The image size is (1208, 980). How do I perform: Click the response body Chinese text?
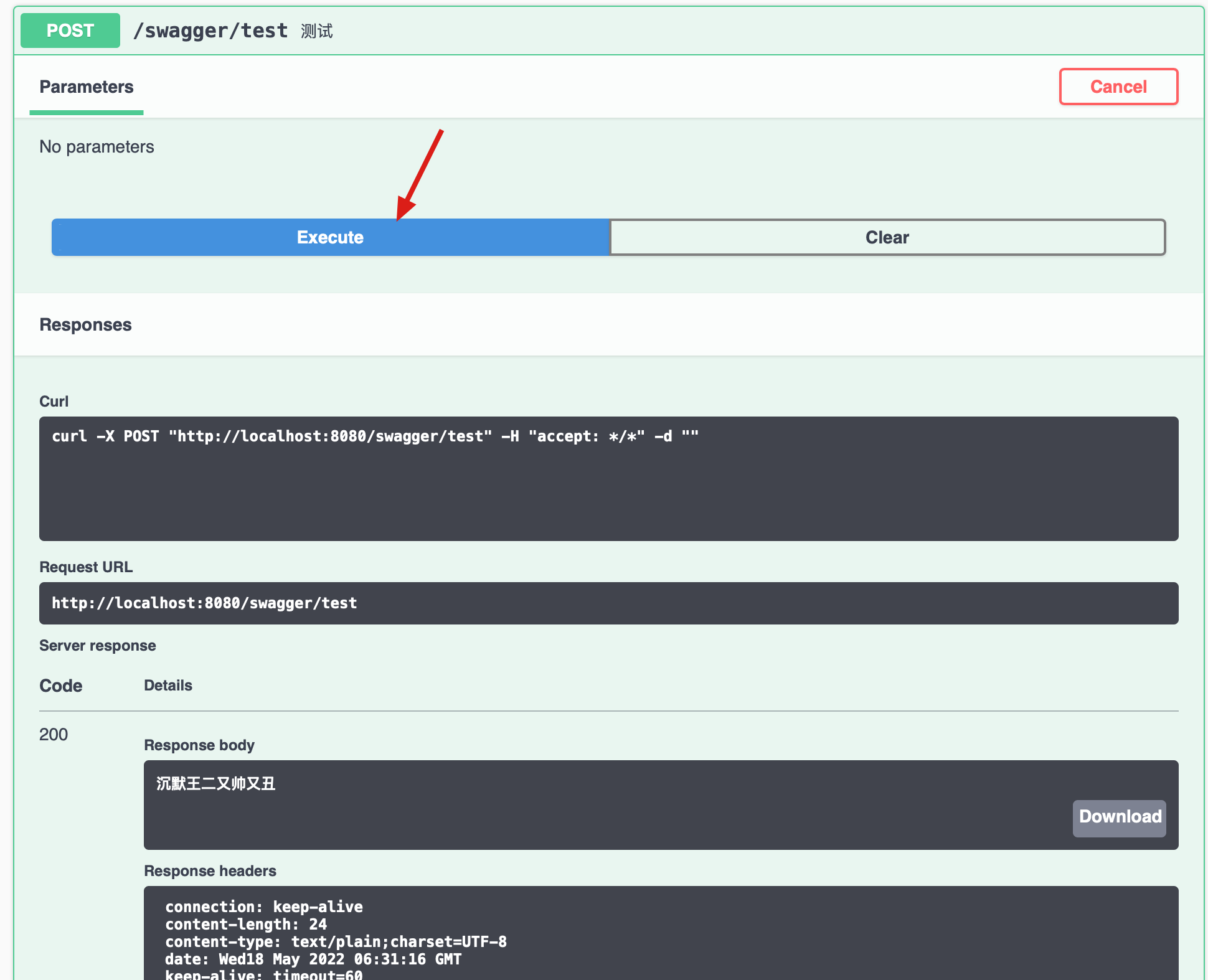tap(216, 783)
